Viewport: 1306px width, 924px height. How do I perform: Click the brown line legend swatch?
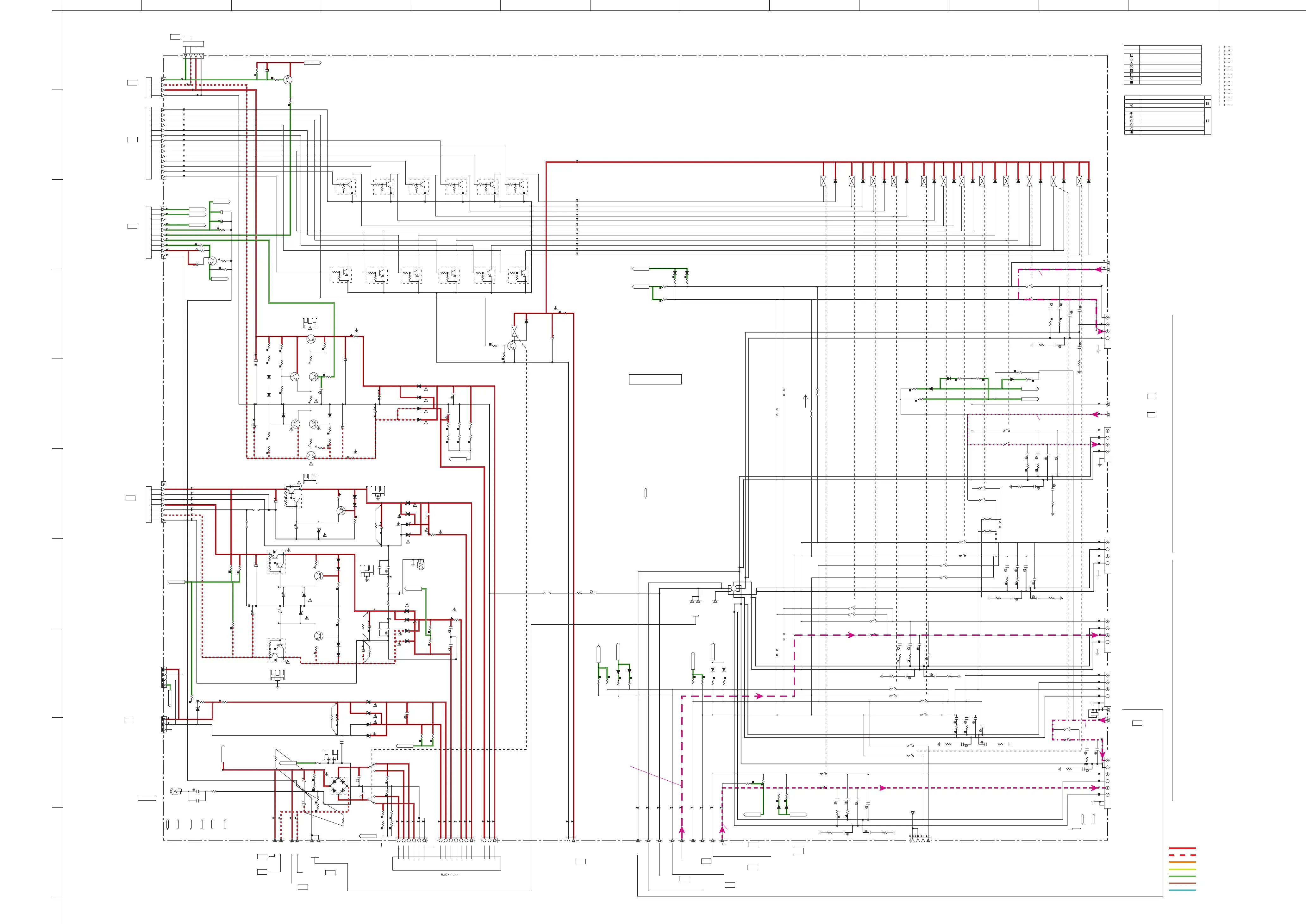tap(1183, 883)
